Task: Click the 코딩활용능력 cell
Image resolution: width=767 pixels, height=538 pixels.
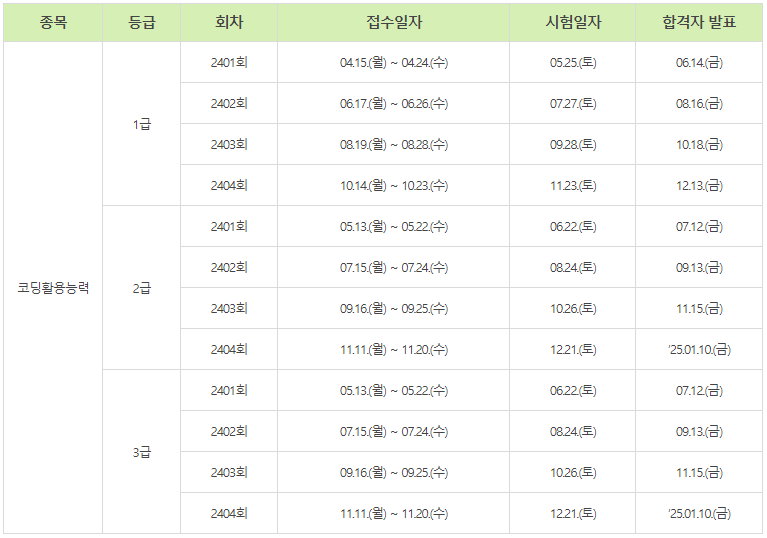Action: coord(53,288)
